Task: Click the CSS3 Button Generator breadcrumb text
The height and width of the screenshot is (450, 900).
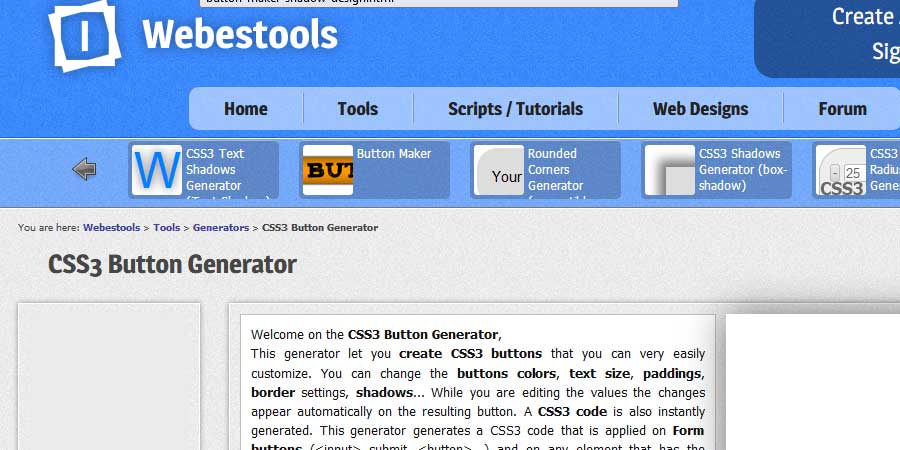Action: pyautogui.click(x=320, y=227)
